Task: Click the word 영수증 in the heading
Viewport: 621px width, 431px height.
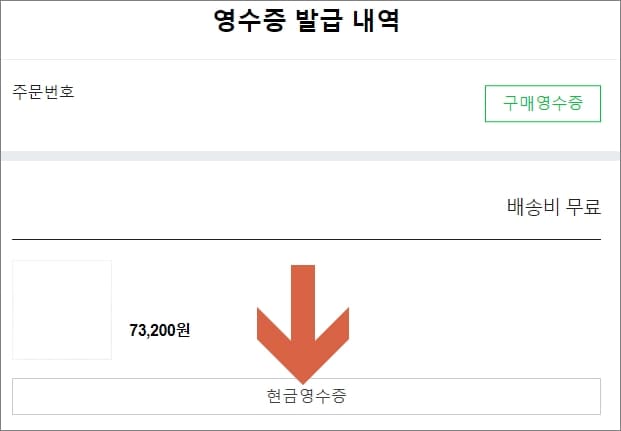Action: 250,20
